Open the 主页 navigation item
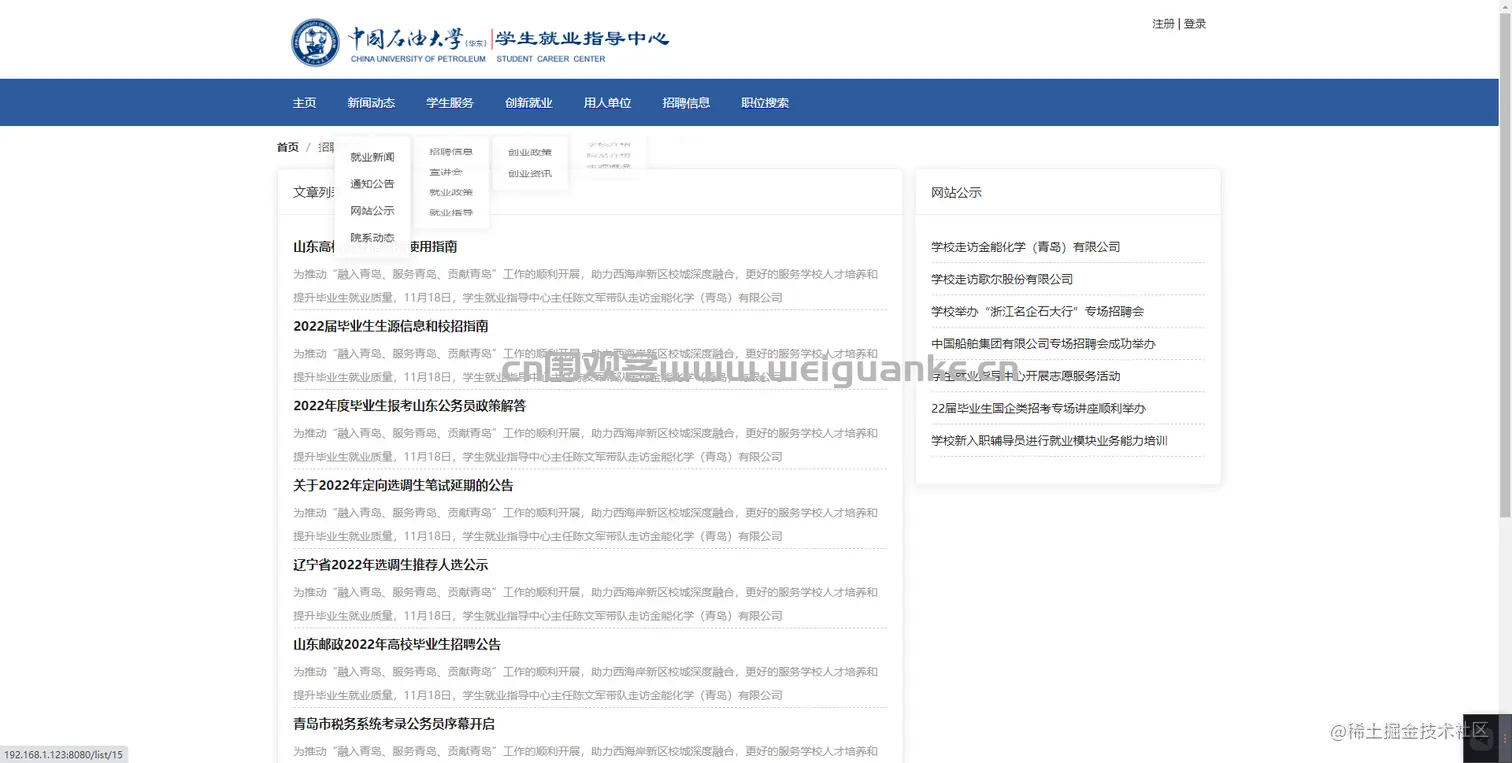 (x=304, y=103)
